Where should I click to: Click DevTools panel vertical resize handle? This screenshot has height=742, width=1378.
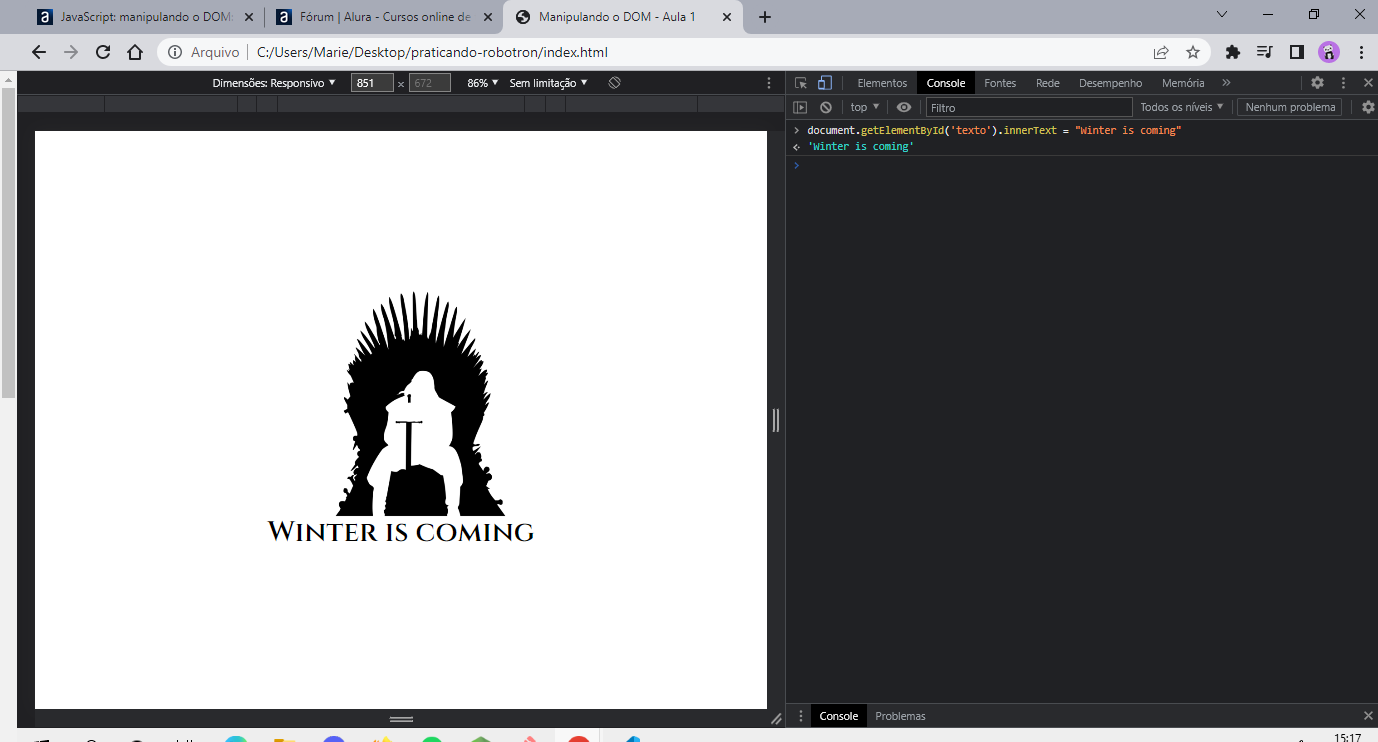(x=776, y=420)
